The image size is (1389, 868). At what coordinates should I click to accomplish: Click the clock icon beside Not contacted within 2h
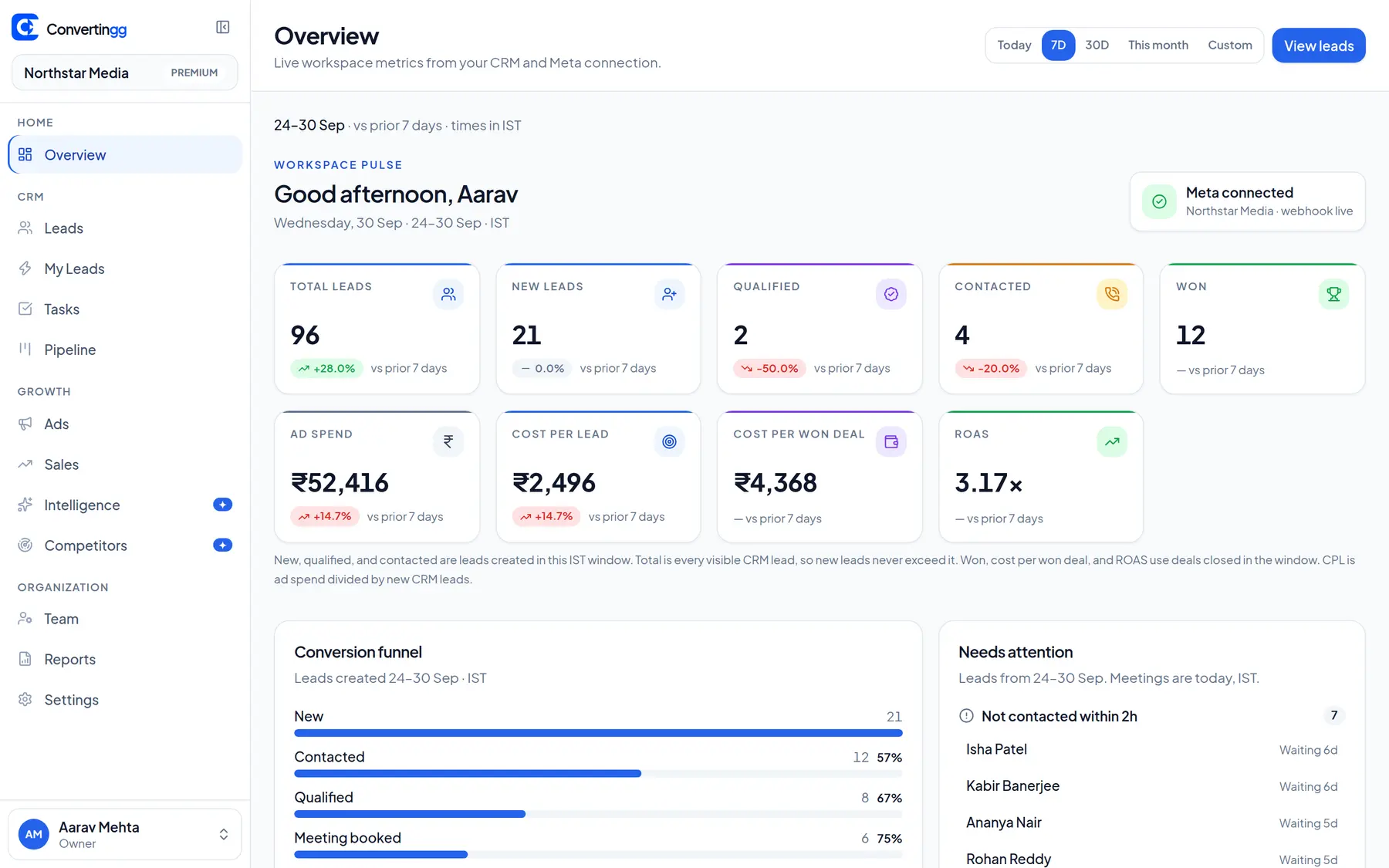pos(966,716)
